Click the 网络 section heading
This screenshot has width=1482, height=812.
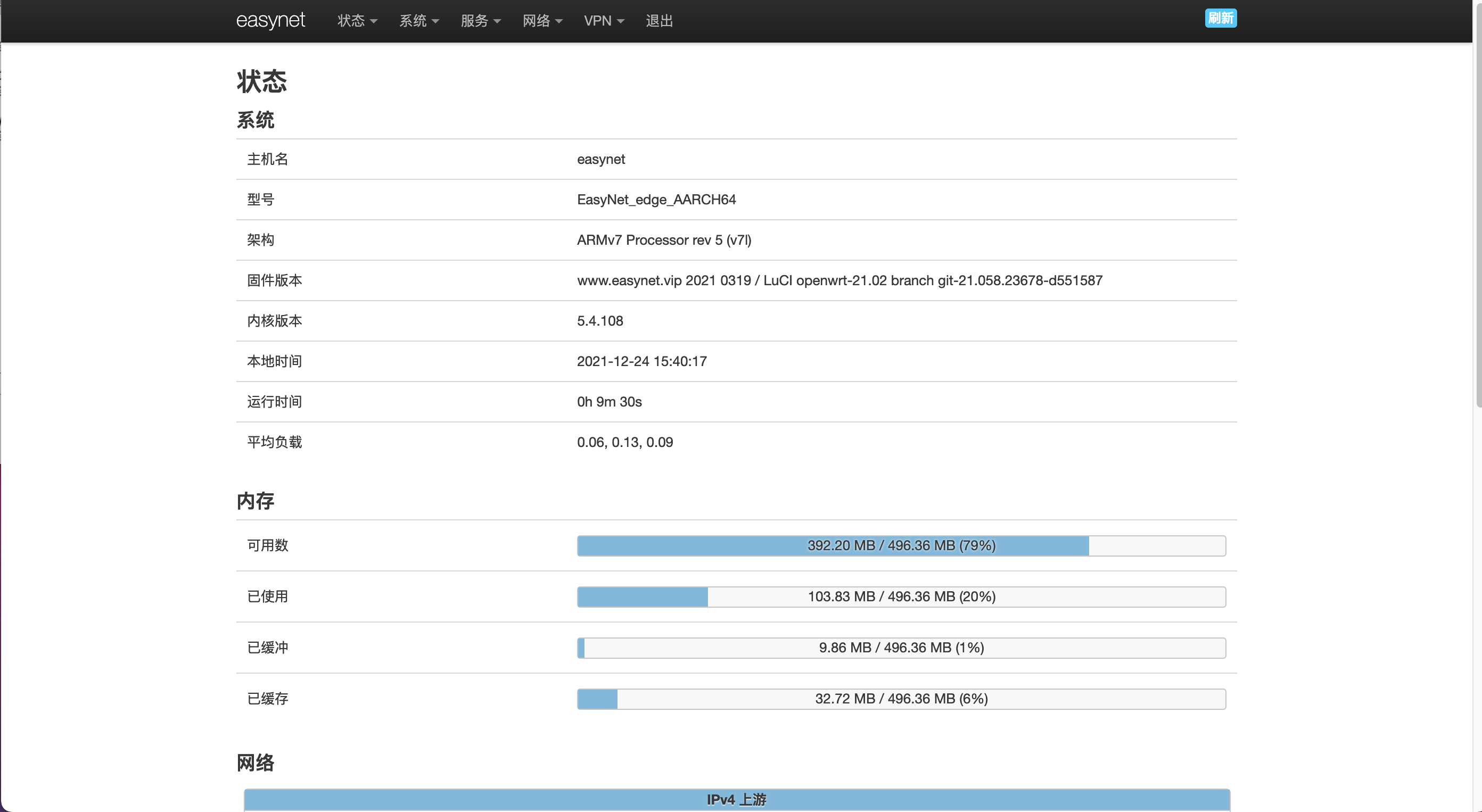click(x=256, y=763)
